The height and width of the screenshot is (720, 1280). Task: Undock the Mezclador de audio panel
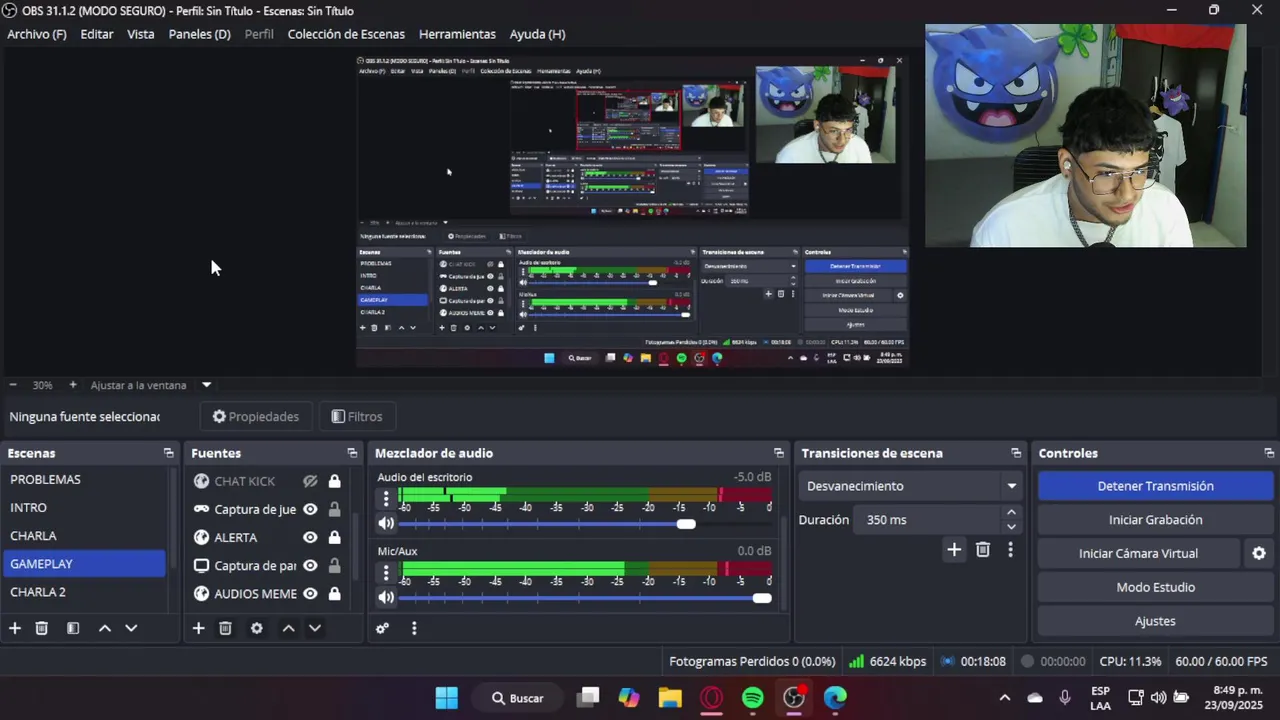(x=779, y=453)
